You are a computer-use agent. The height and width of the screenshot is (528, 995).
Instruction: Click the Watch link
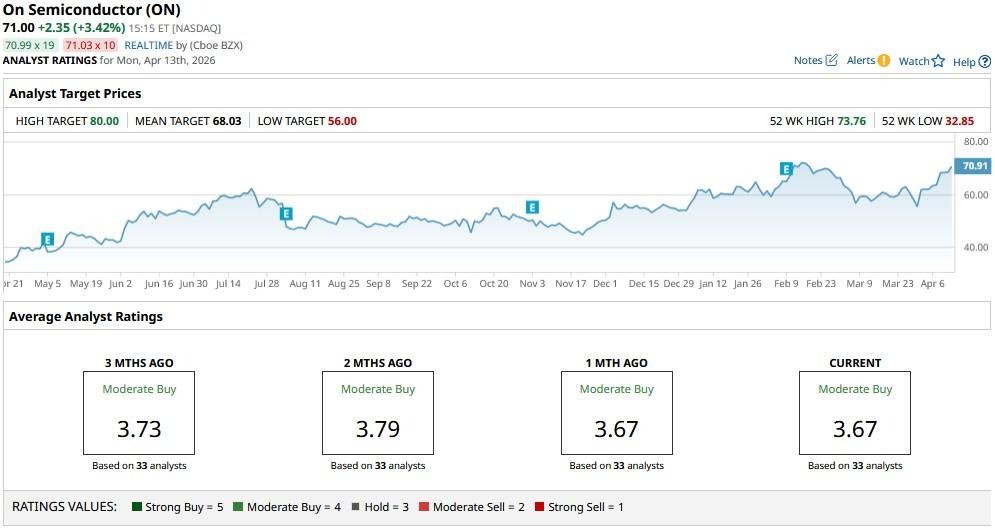point(914,61)
